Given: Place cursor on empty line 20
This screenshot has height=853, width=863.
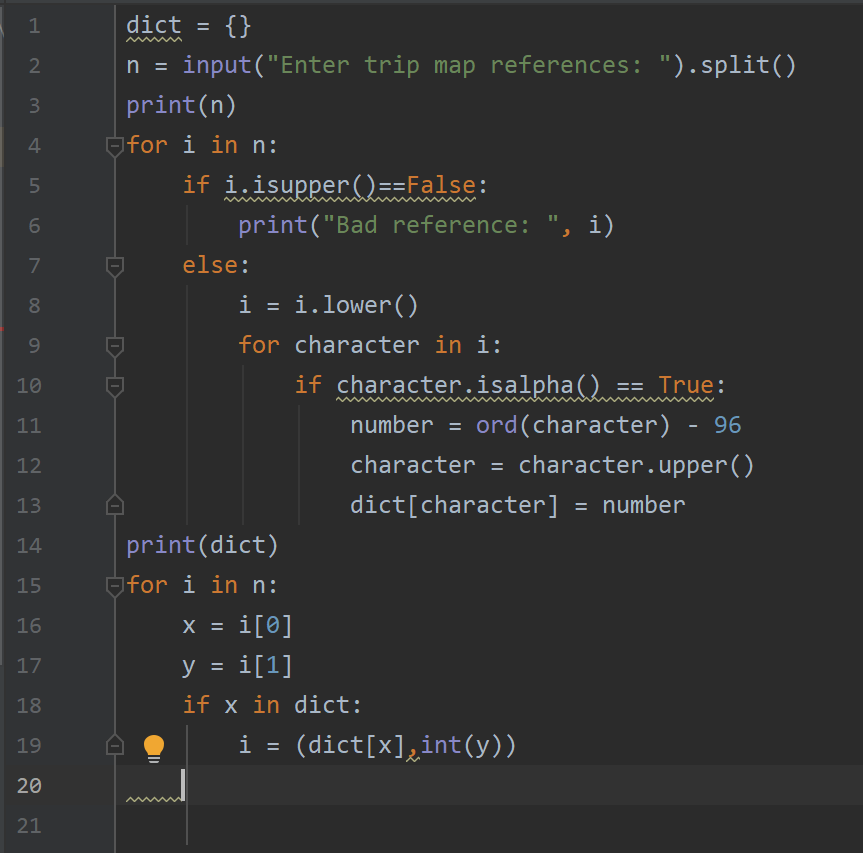Looking at the screenshot, I should click(489, 785).
